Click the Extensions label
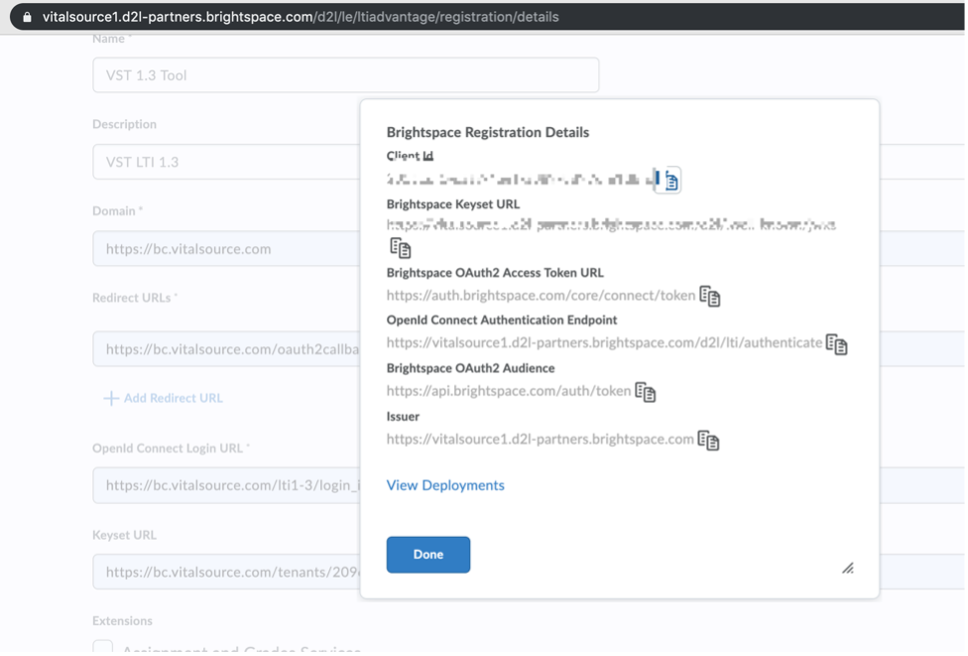This screenshot has height=656, width=968. click(x=122, y=621)
